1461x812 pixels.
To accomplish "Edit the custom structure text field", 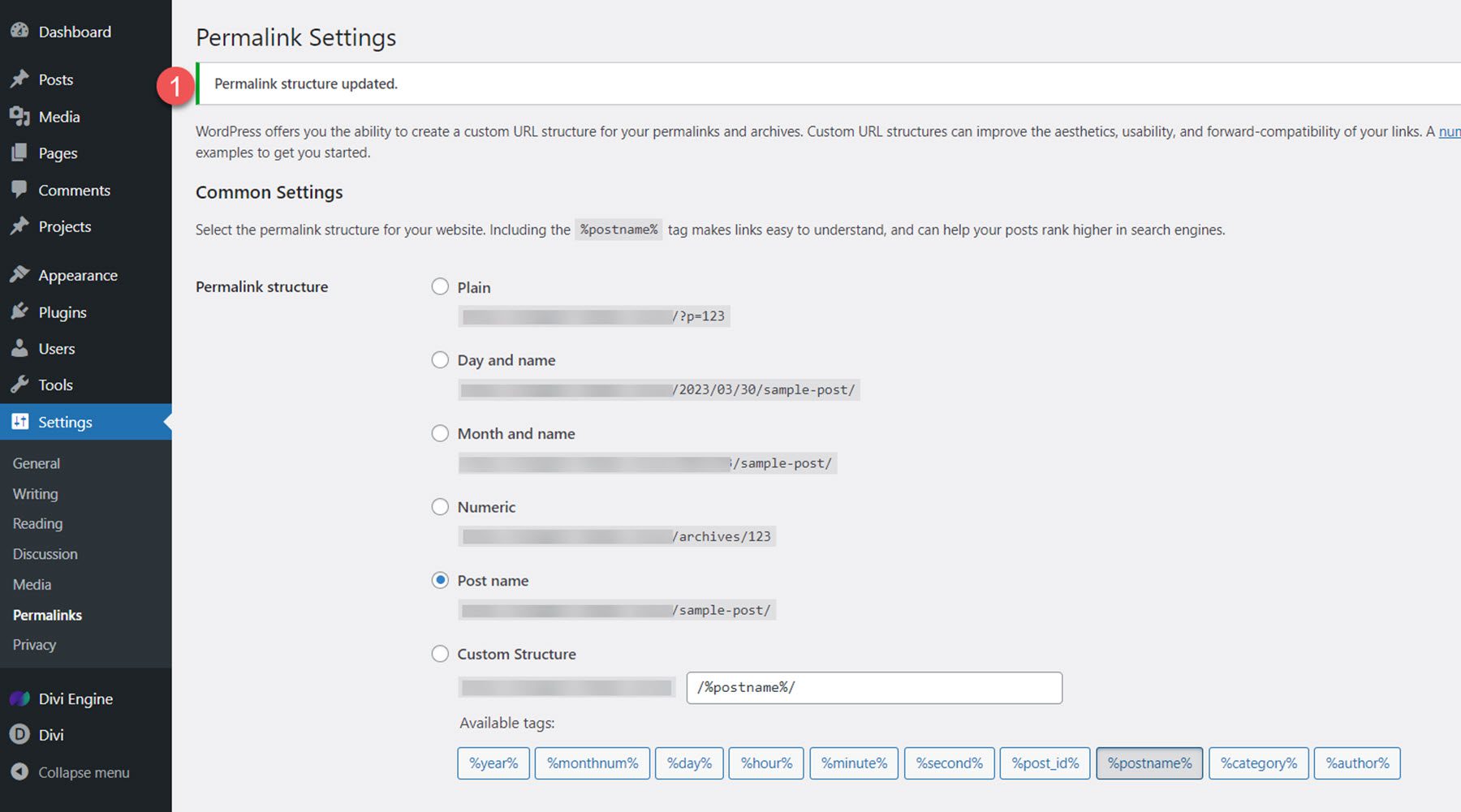I will tap(873, 687).
